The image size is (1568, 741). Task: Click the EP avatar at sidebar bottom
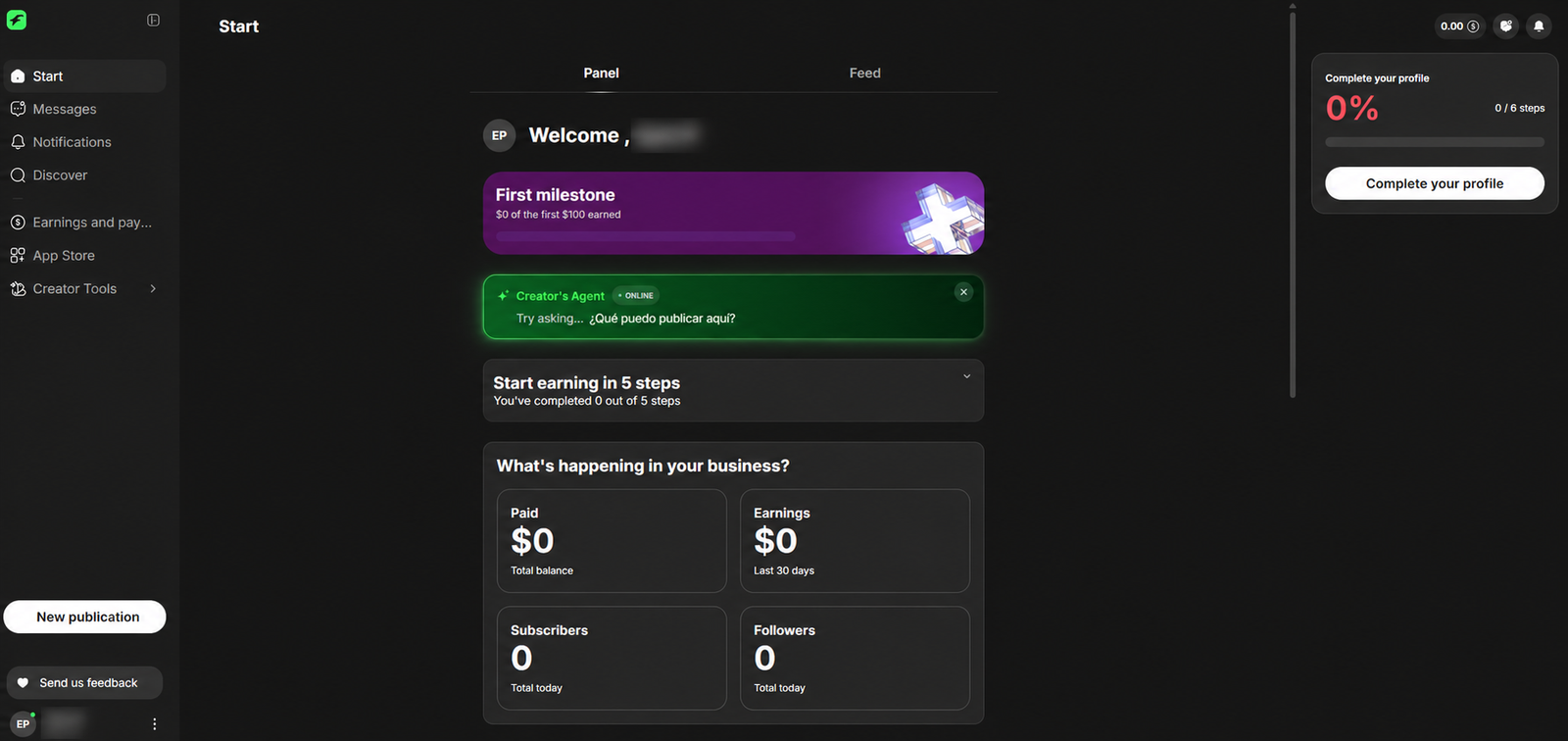pos(23,724)
